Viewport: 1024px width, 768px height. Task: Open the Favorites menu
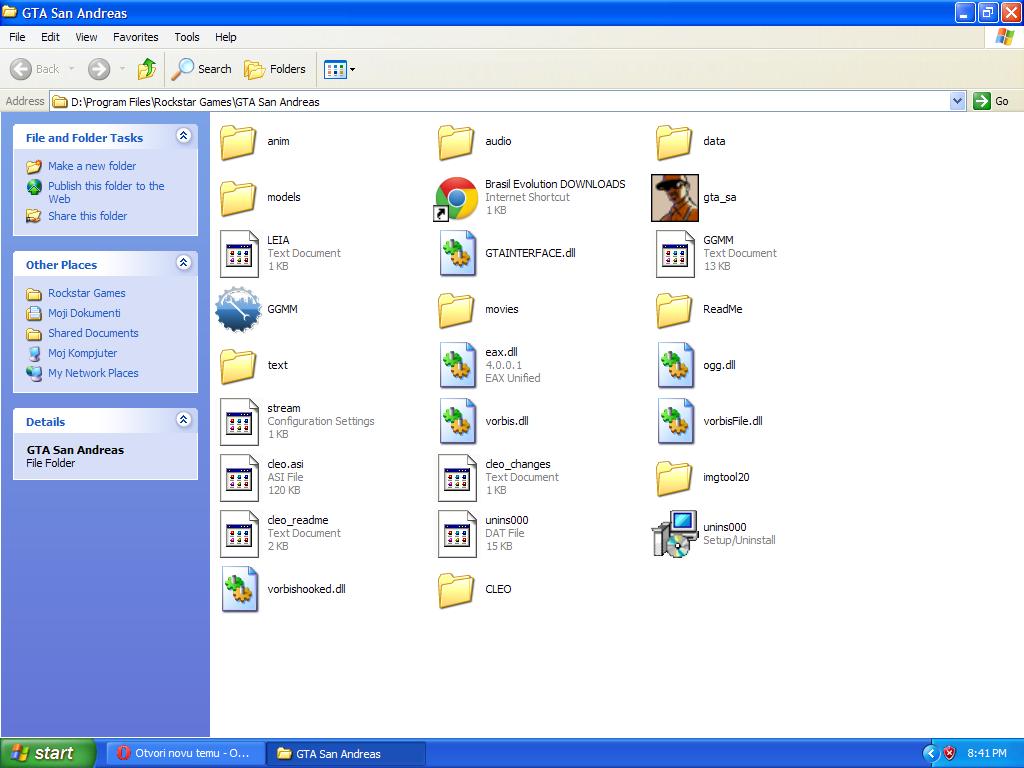click(135, 37)
